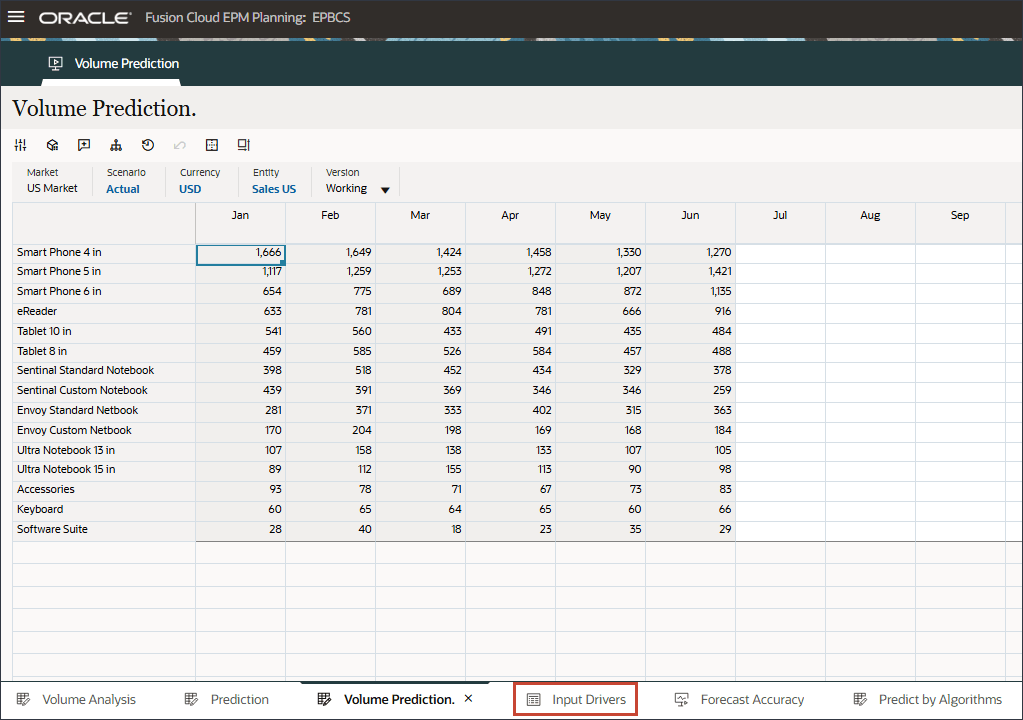Screen dimensions: 1023x720
Task: Click the panel layout icon in toolbar
Action: click(x=243, y=145)
